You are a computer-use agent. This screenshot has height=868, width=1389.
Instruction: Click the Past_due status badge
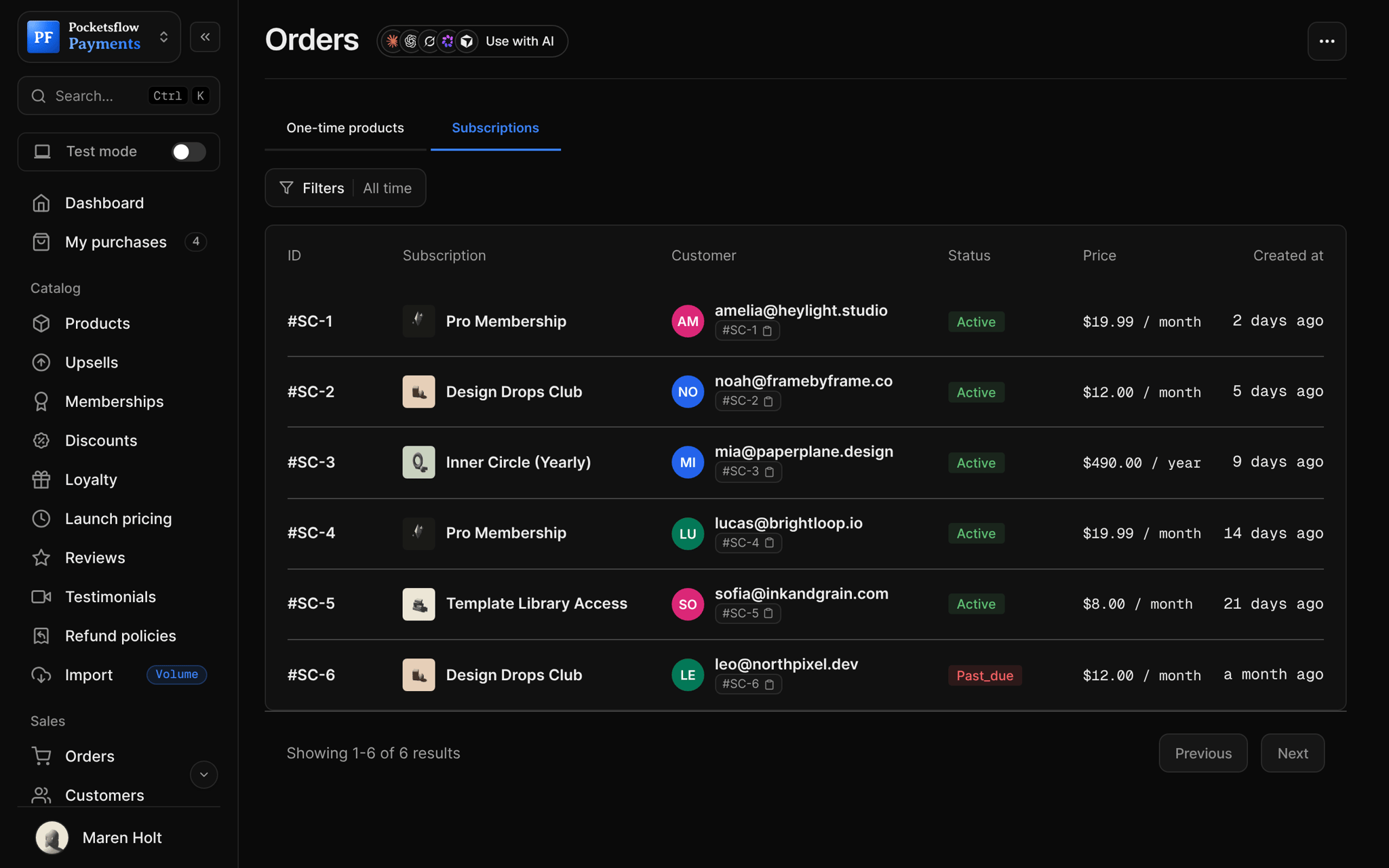pos(984,675)
